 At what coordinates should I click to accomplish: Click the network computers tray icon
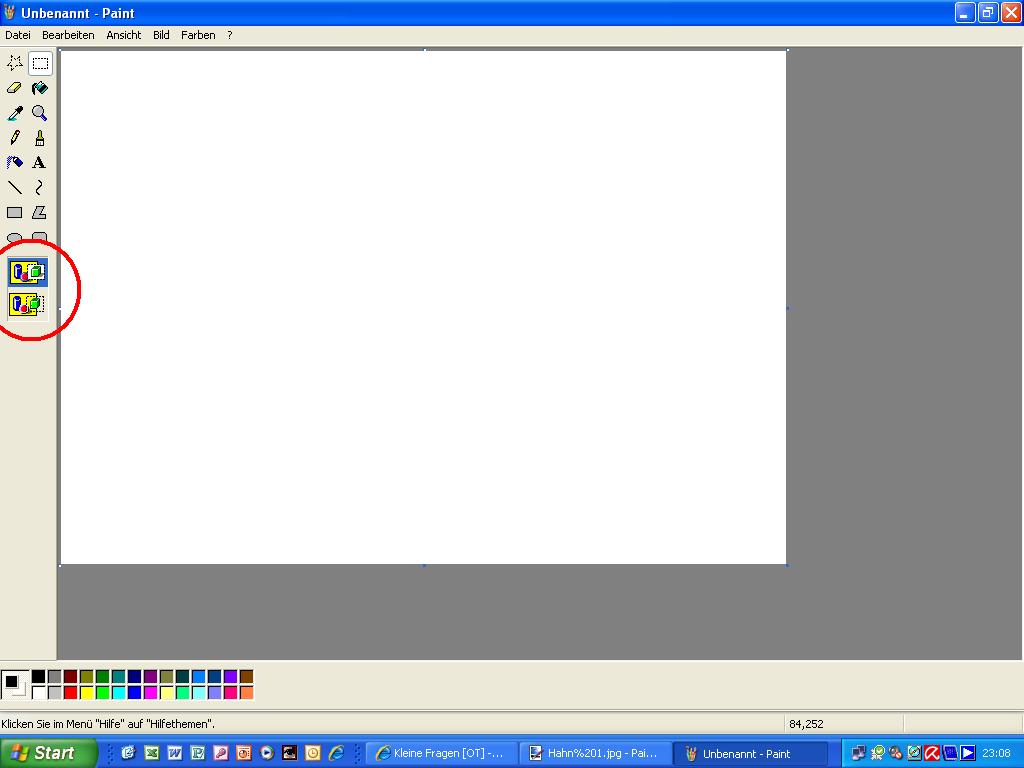[859, 753]
